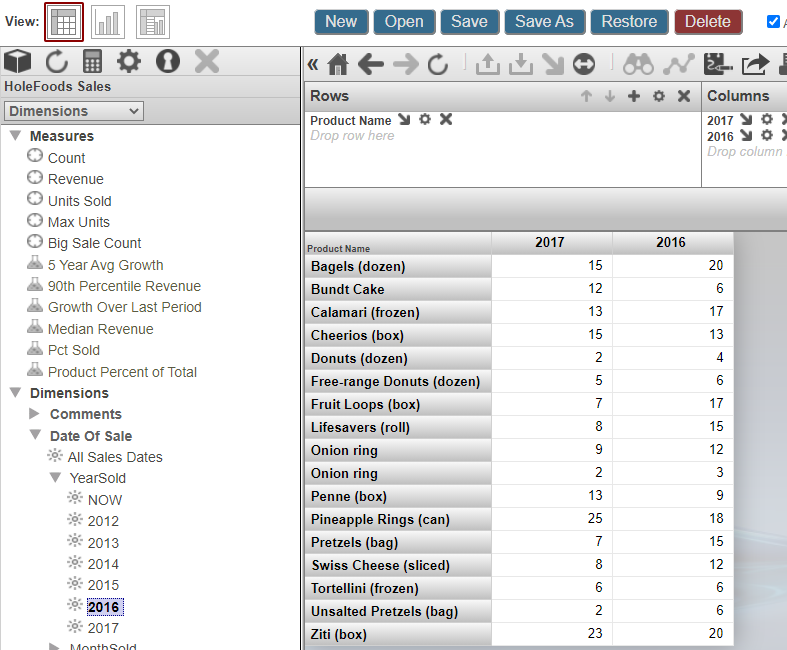The height and width of the screenshot is (650, 787).
Task: Open the binoculars show listing icon
Action: click(x=638, y=64)
